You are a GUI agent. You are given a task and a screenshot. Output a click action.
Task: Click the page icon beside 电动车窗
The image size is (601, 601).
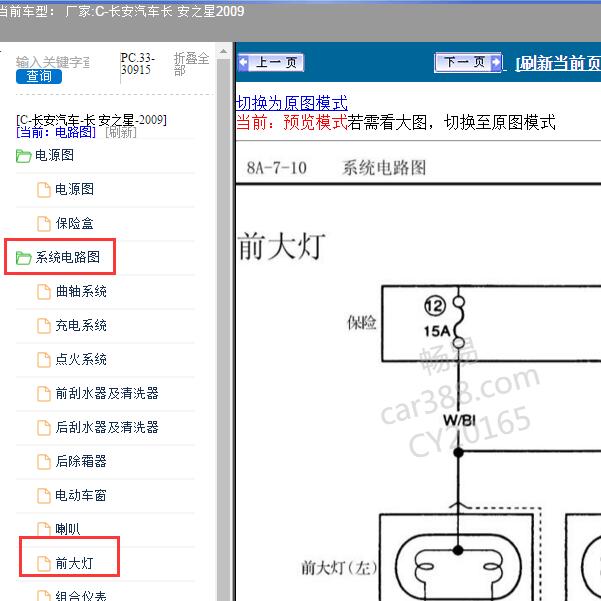point(44,496)
